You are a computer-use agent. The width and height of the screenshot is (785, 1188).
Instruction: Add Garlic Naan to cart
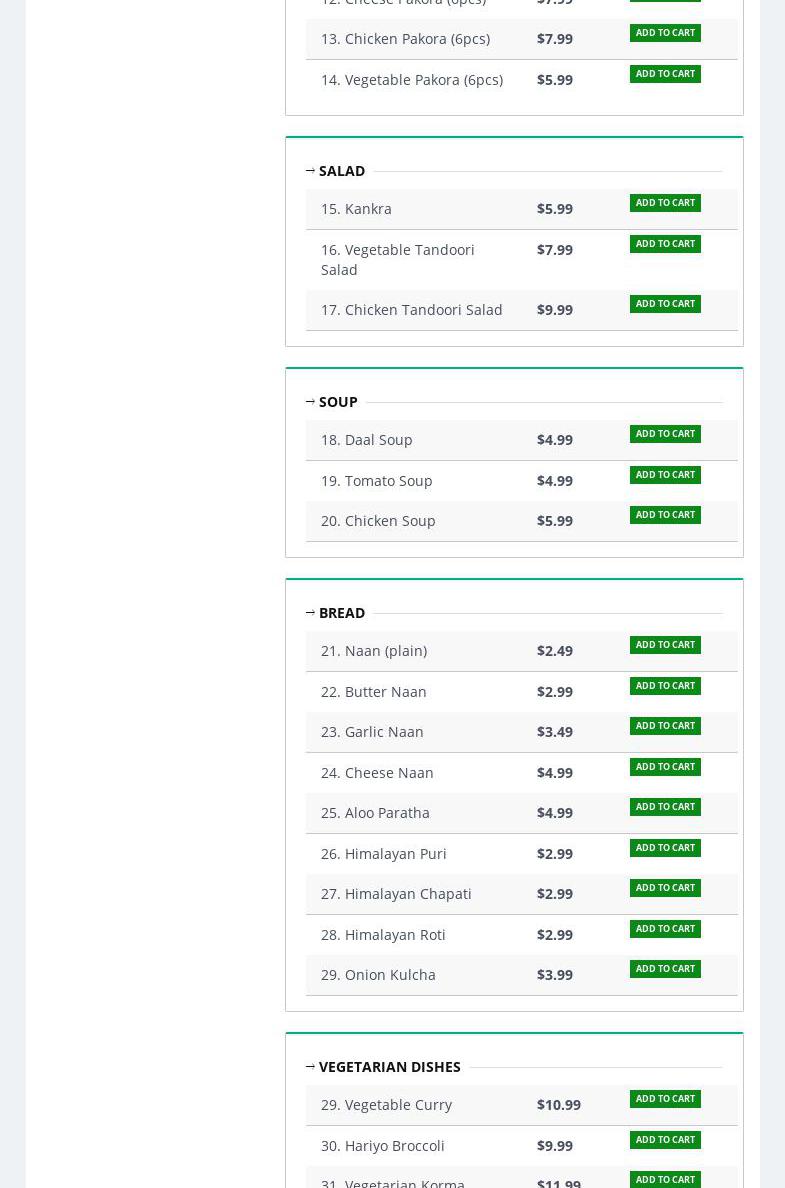pyautogui.click(x=665, y=726)
